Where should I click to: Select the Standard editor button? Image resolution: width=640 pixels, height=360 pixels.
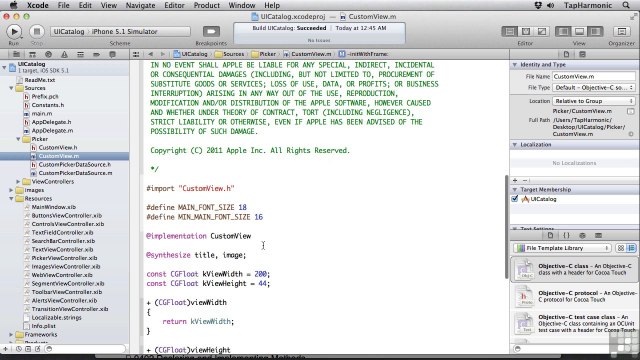tap(509, 31)
